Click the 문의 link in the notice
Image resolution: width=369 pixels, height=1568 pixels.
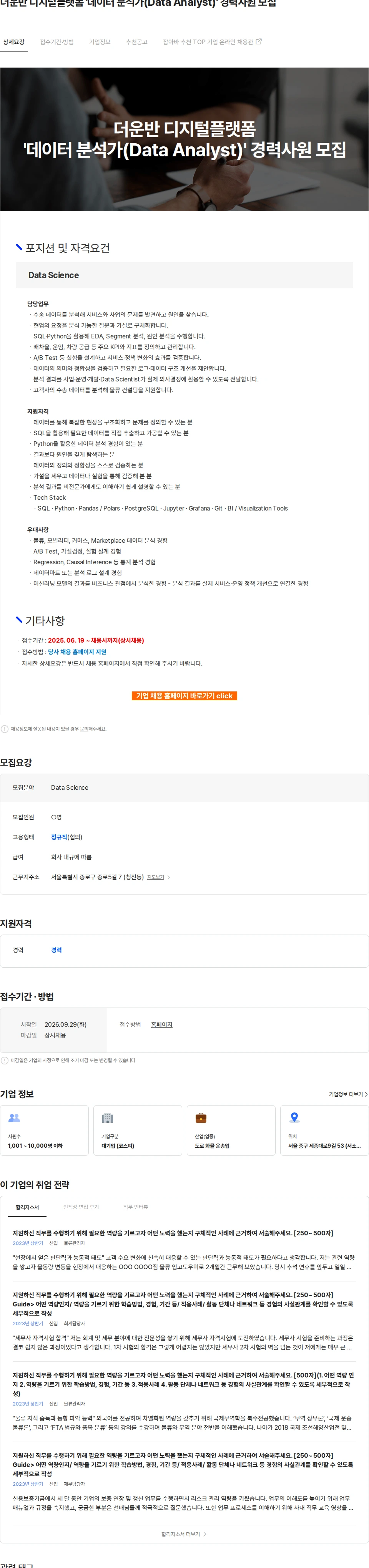pos(85,729)
